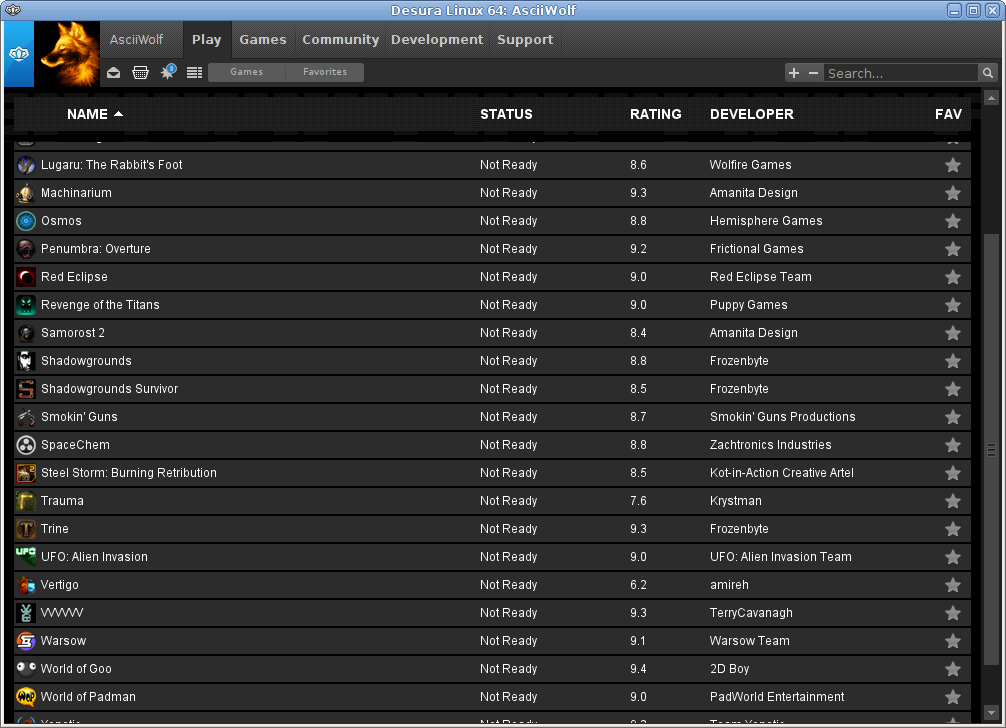This screenshot has width=1006, height=728.
Task: Click the scrollbar down arrow
Action: click(x=991, y=713)
